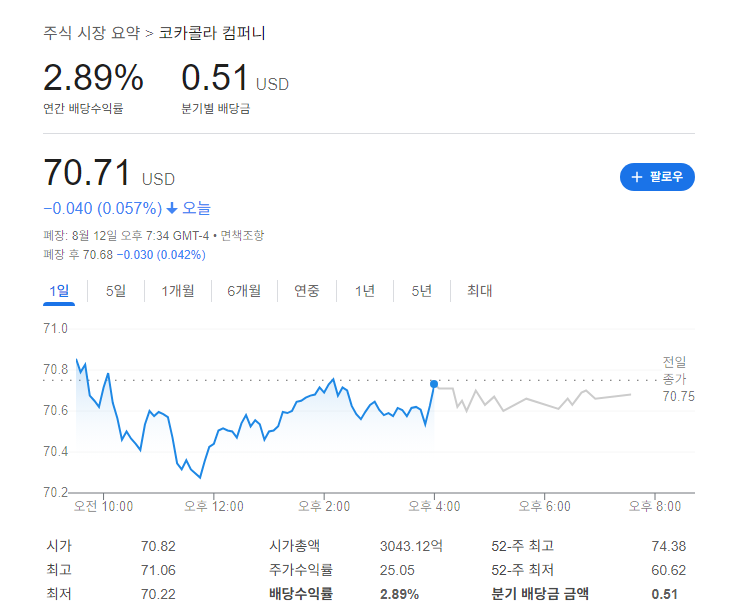Click the 팔로우 follow button
The height and width of the screenshot is (615, 739).
657,177
